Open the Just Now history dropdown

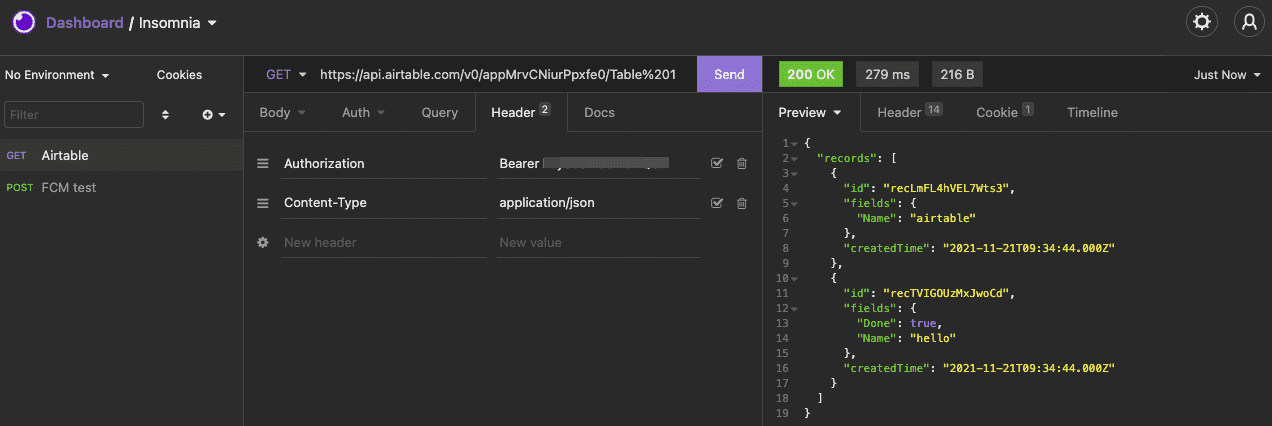[x=1227, y=75]
